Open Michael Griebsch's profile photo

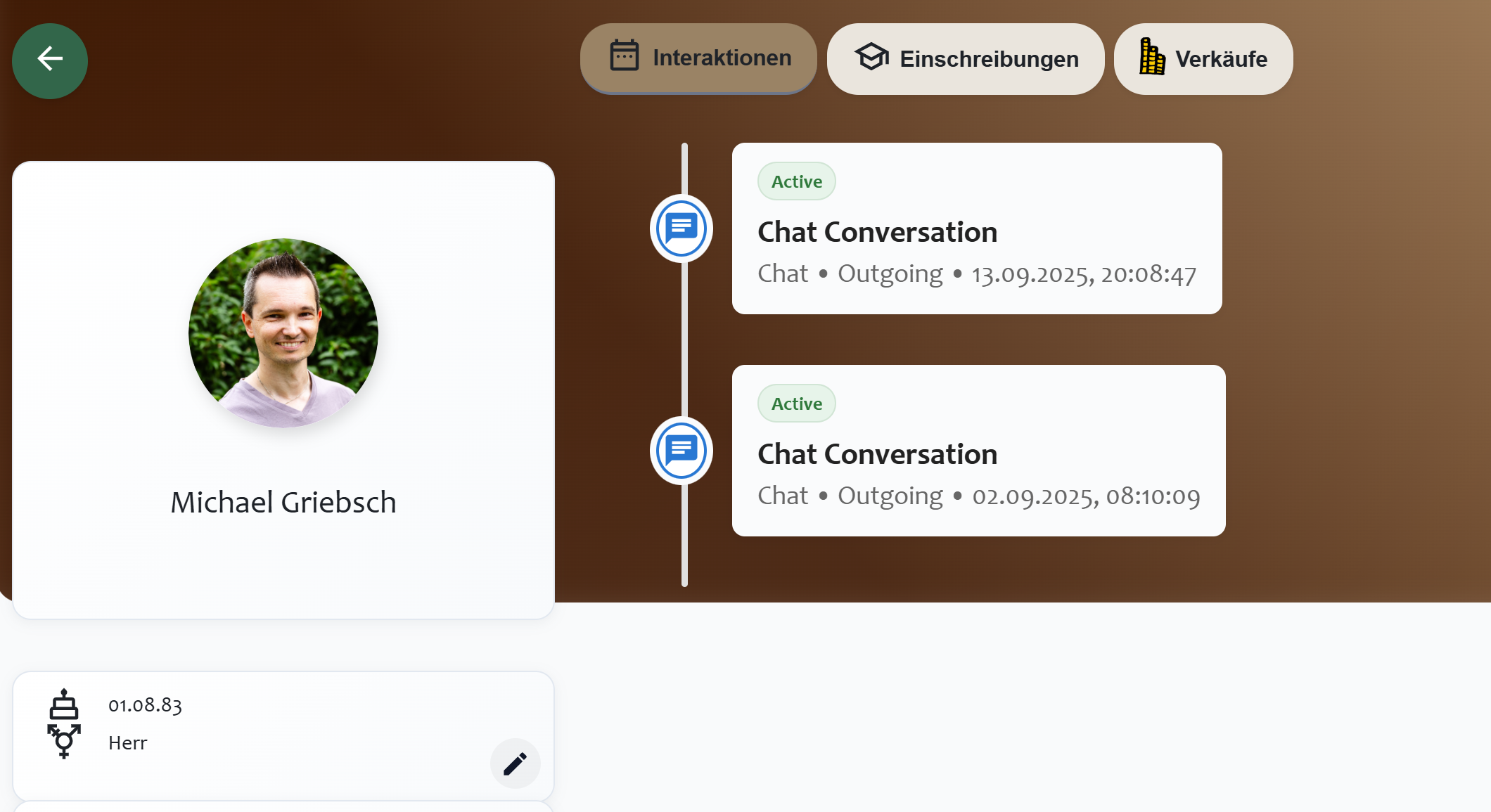pos(283,333)
